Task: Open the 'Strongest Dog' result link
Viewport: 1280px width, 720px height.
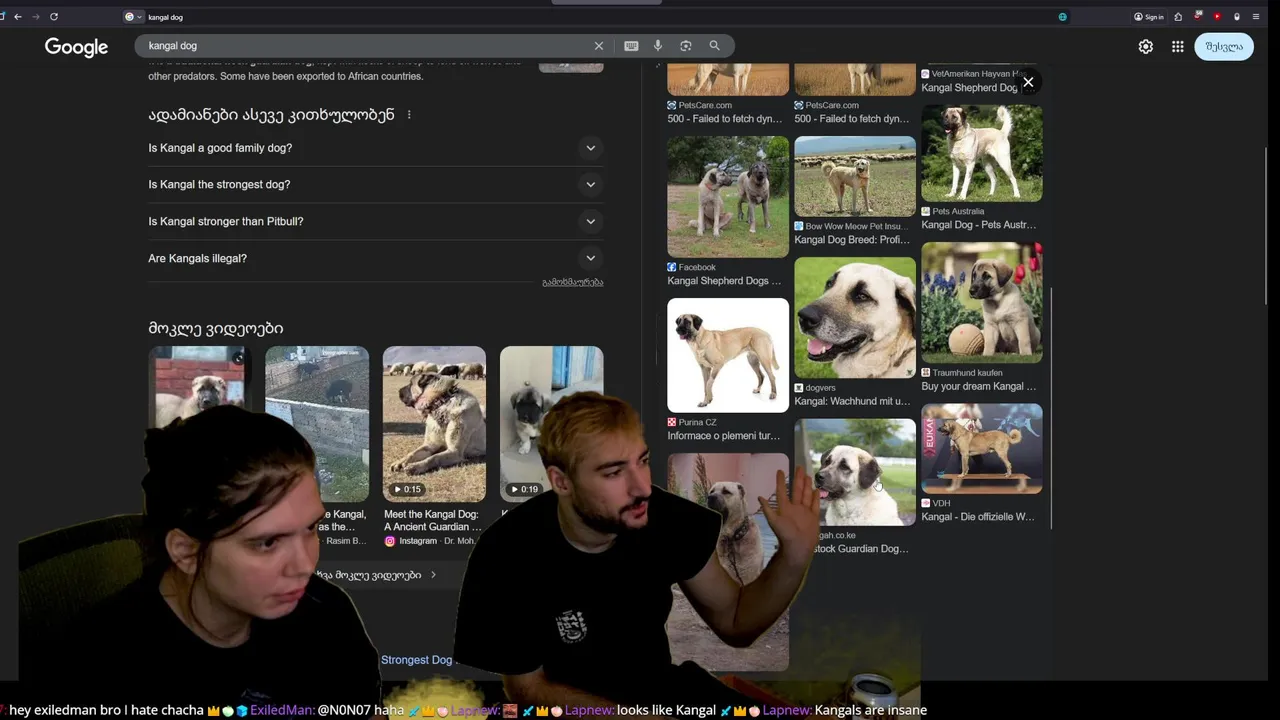Action: (418, 660)
